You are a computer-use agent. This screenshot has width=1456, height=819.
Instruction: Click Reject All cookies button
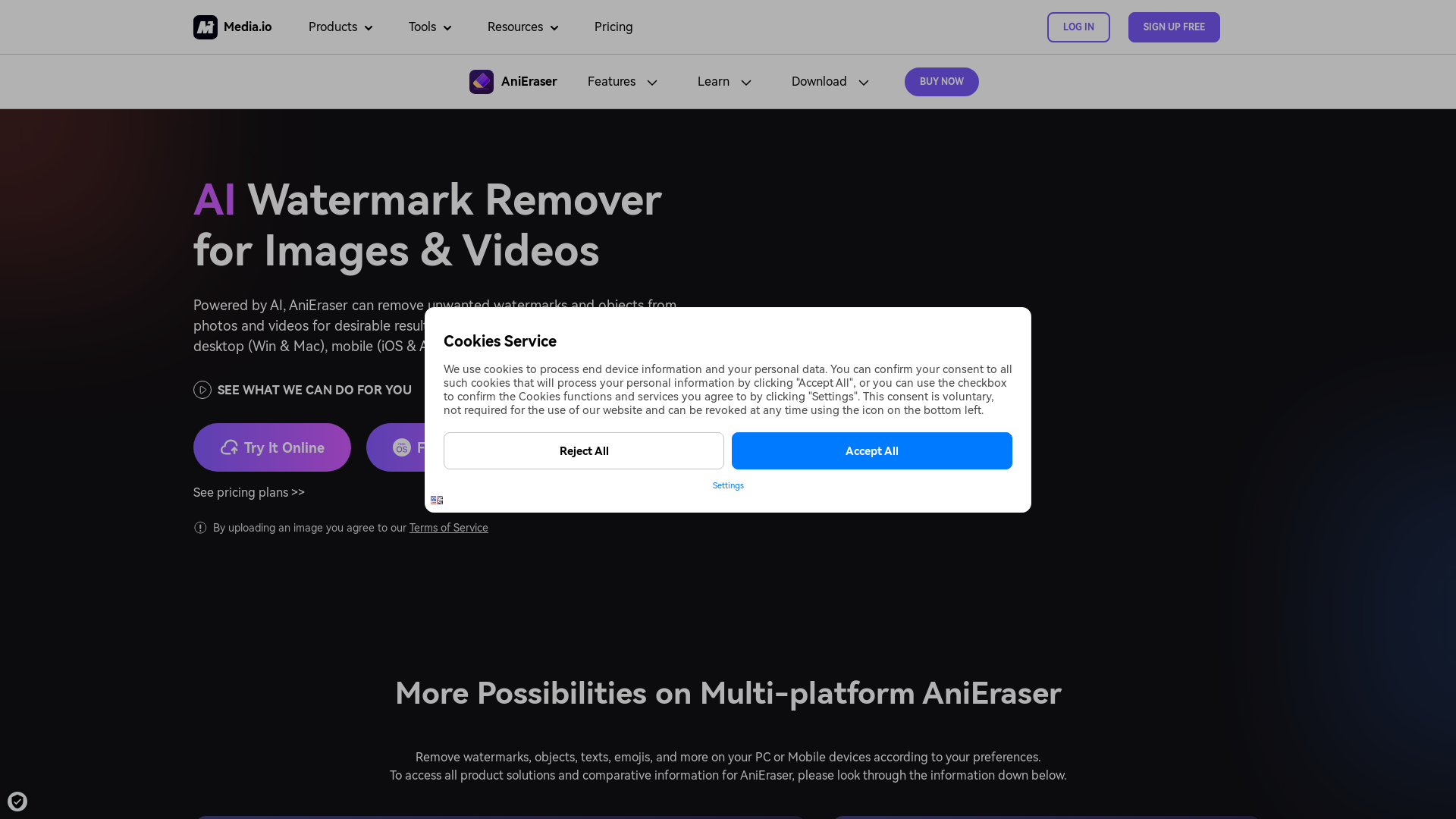[x=584, y=450]
